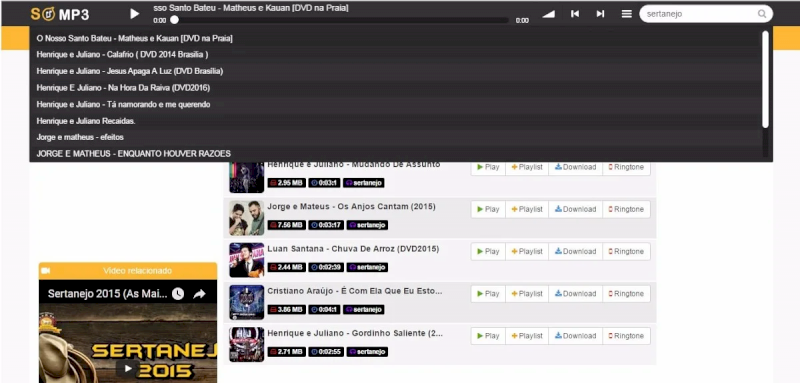800x383 pixels.
Task: Play Os Anjos Cantam song
Action: pyautogui.click(x=488, y=209)
